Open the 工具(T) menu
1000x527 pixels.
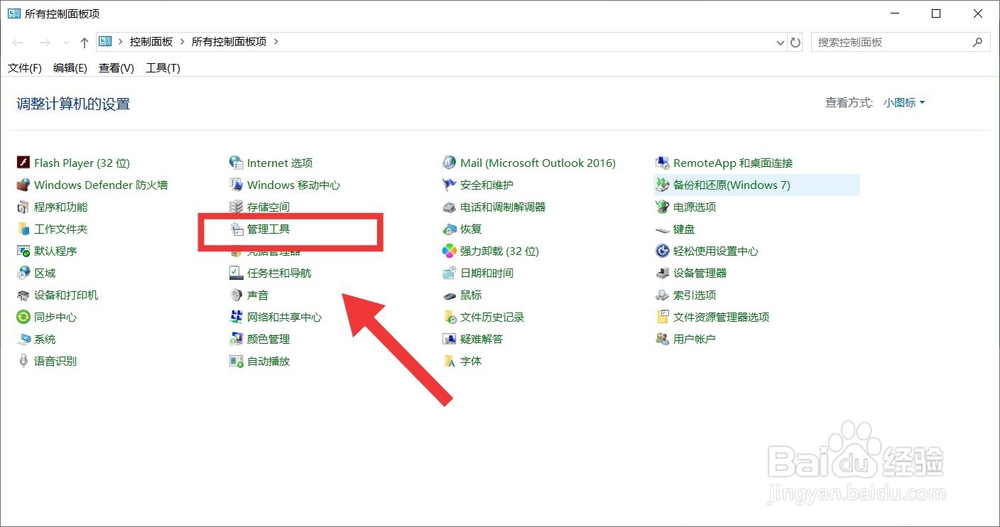coord(163,68)
